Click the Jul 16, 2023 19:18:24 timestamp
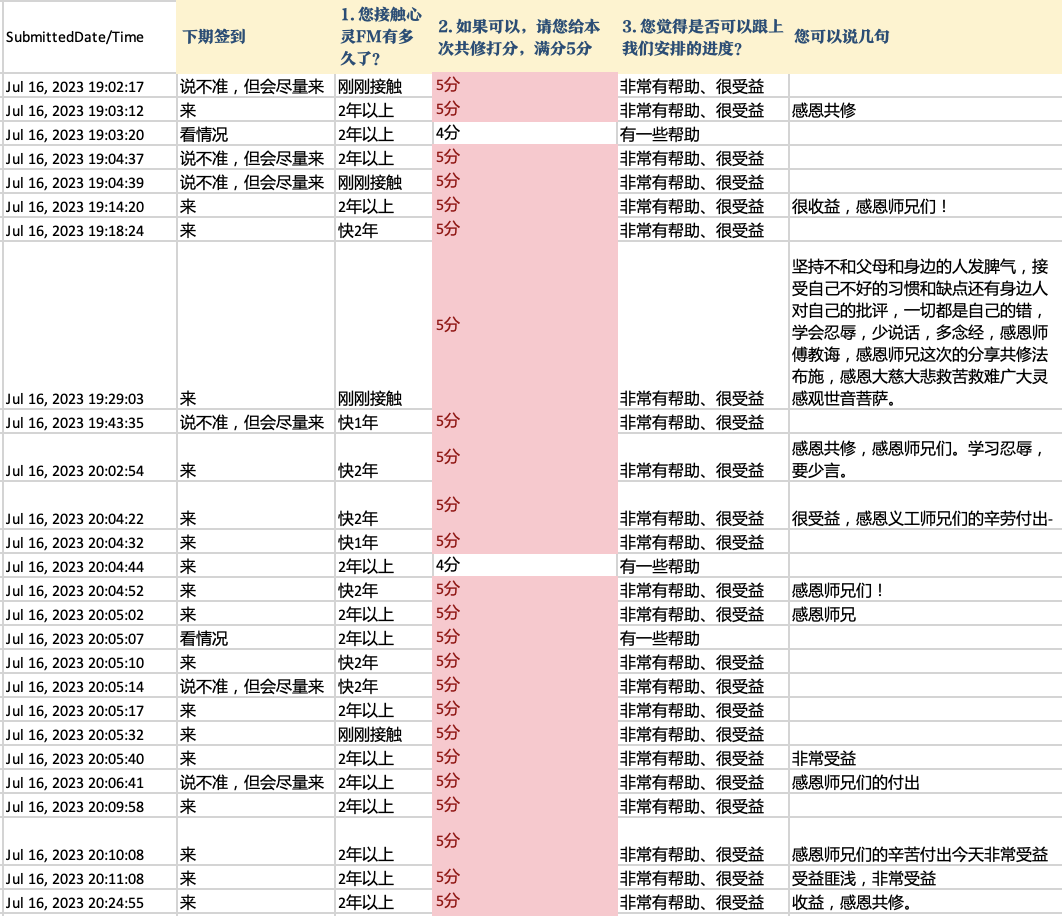 (75, 231)
